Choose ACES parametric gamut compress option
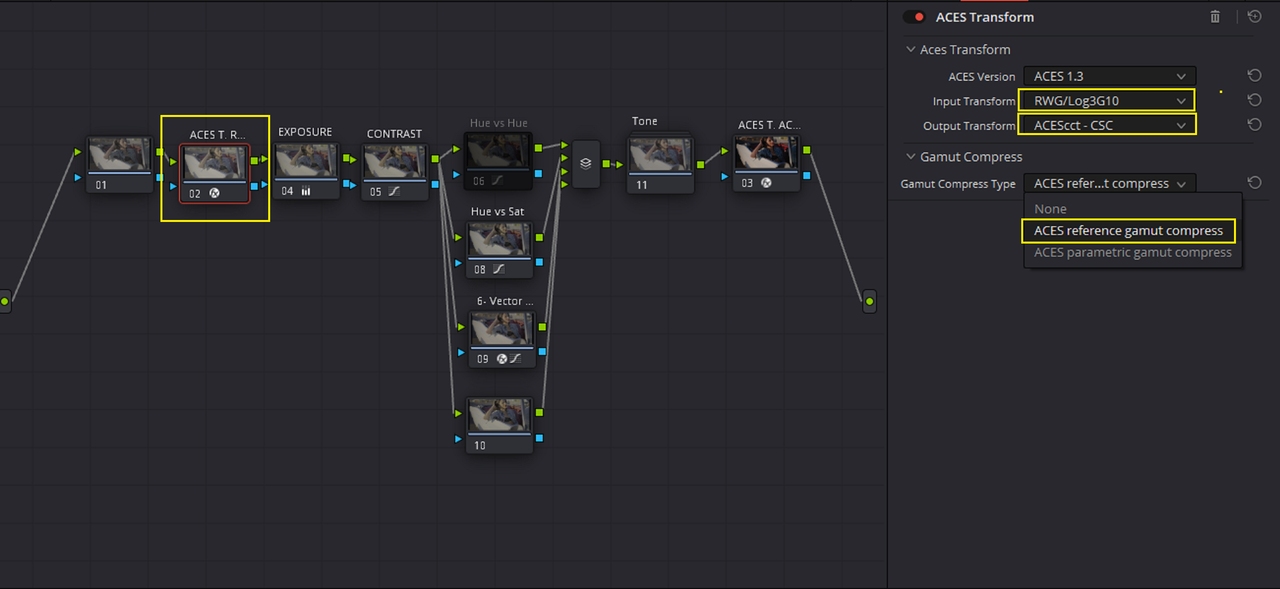 [x=1133, y=252]
